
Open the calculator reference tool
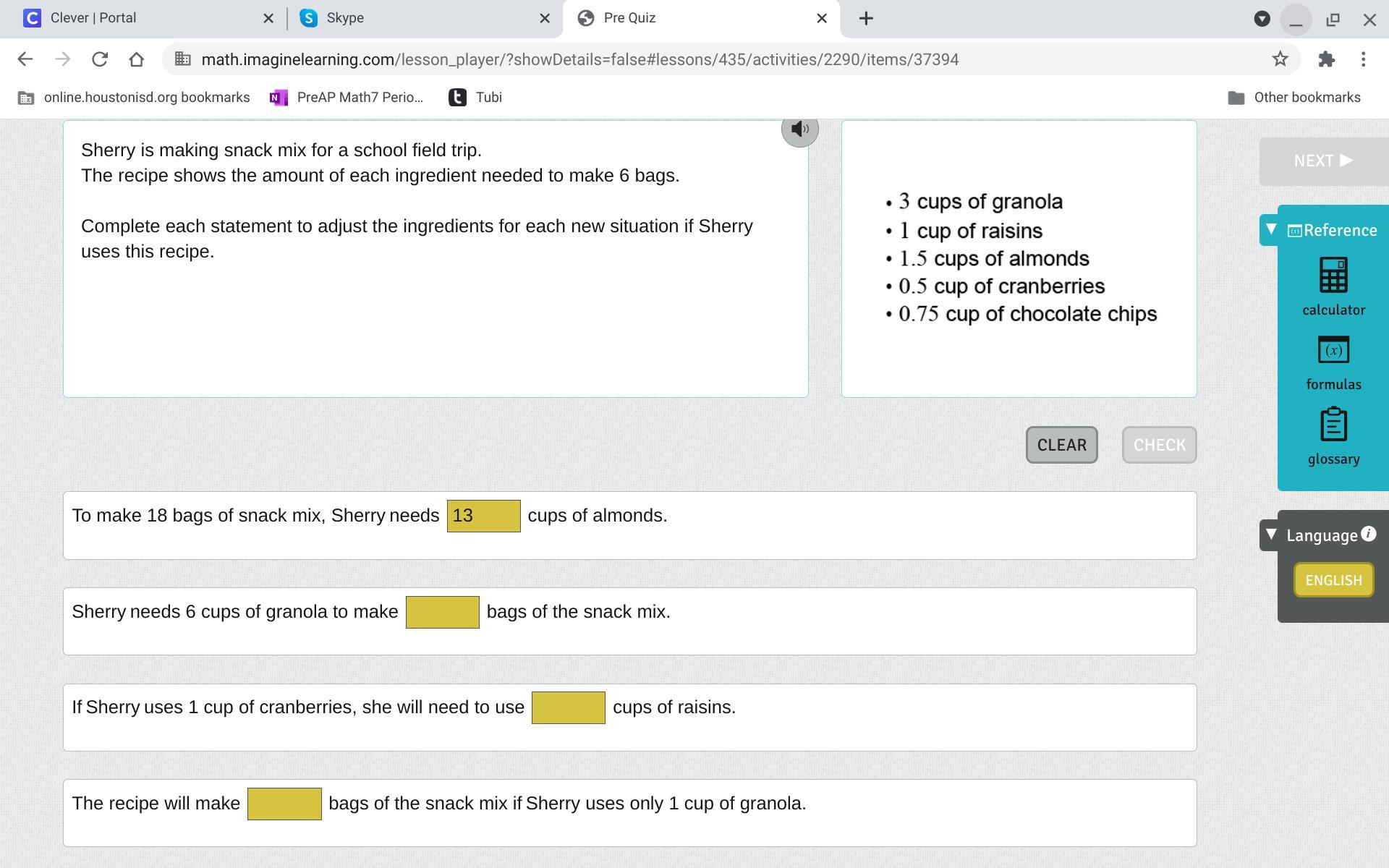tap(1333, 286)
